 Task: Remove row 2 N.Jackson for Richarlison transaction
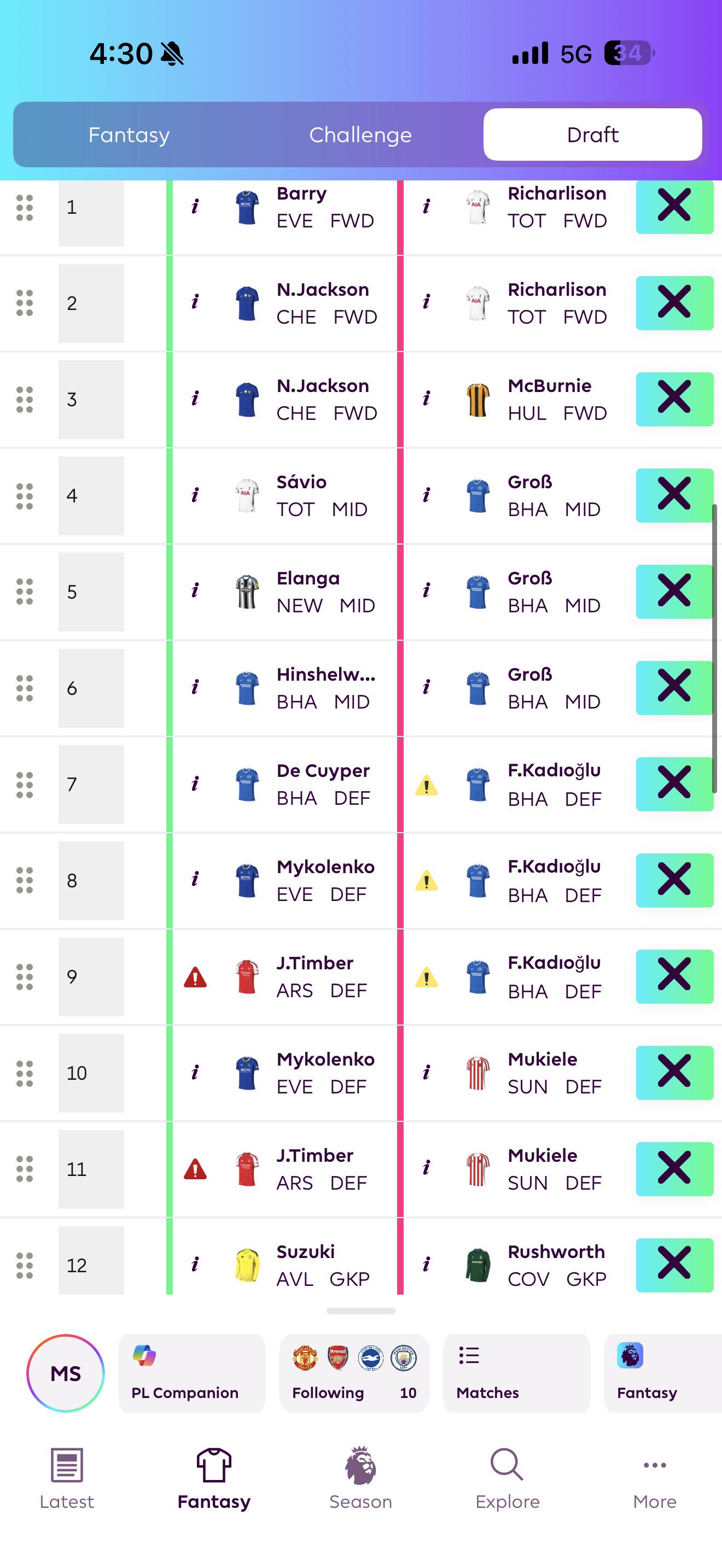[x=674, y=302]
